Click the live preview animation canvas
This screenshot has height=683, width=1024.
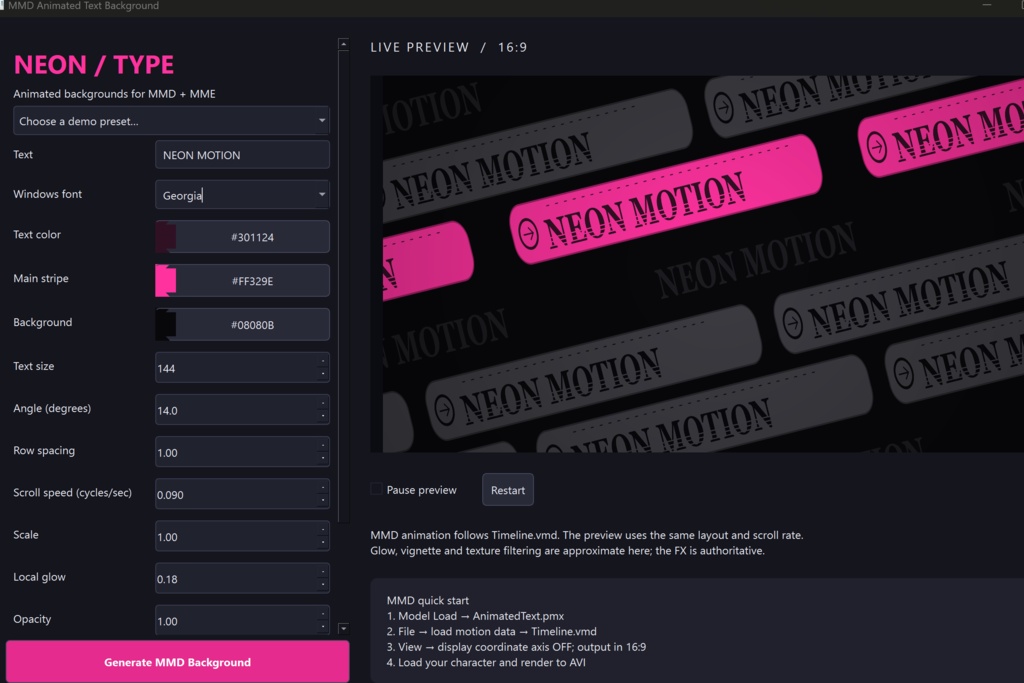tap(697, 264)
